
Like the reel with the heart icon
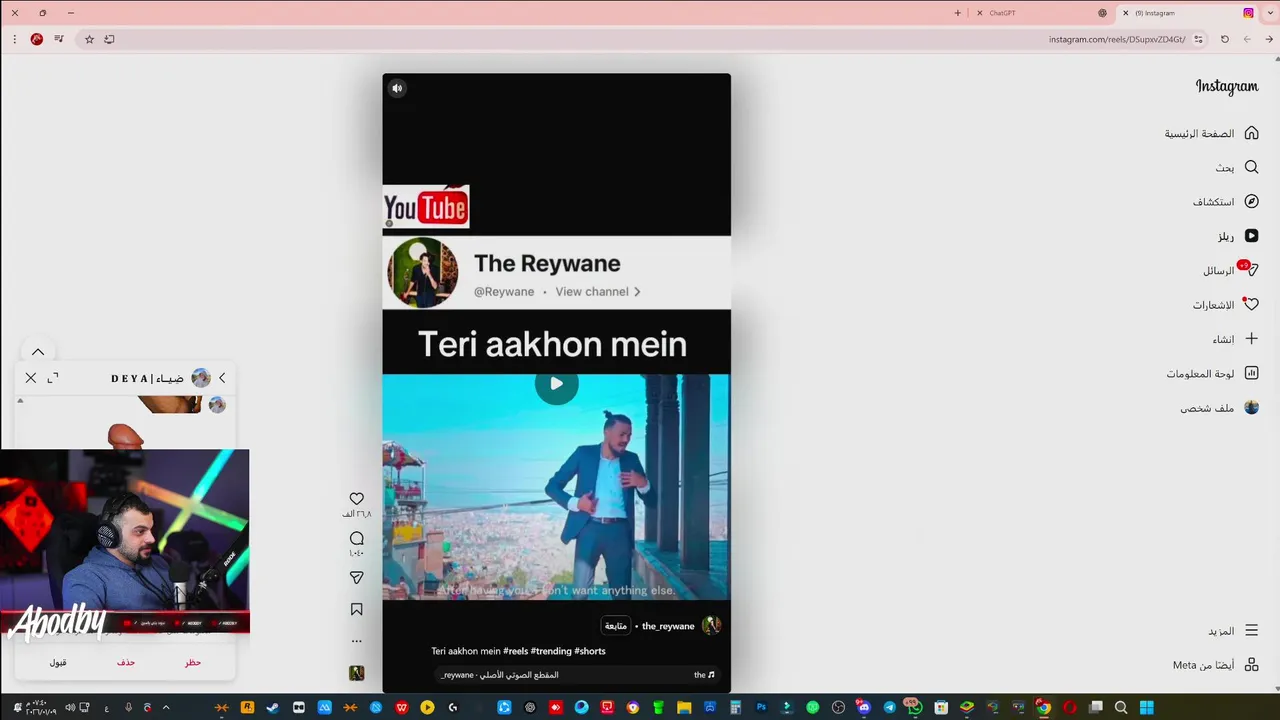tap(357, 498)
